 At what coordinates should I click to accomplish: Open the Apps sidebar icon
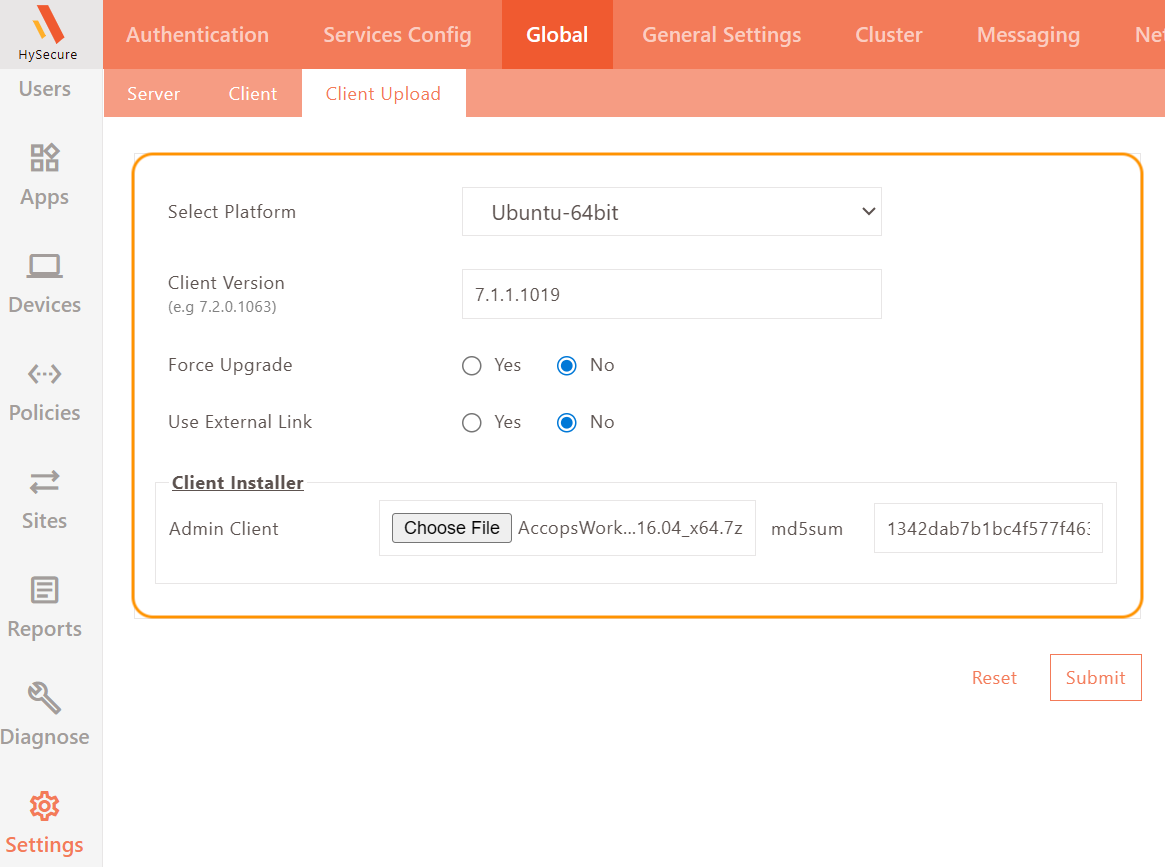(x=45, y=158)
